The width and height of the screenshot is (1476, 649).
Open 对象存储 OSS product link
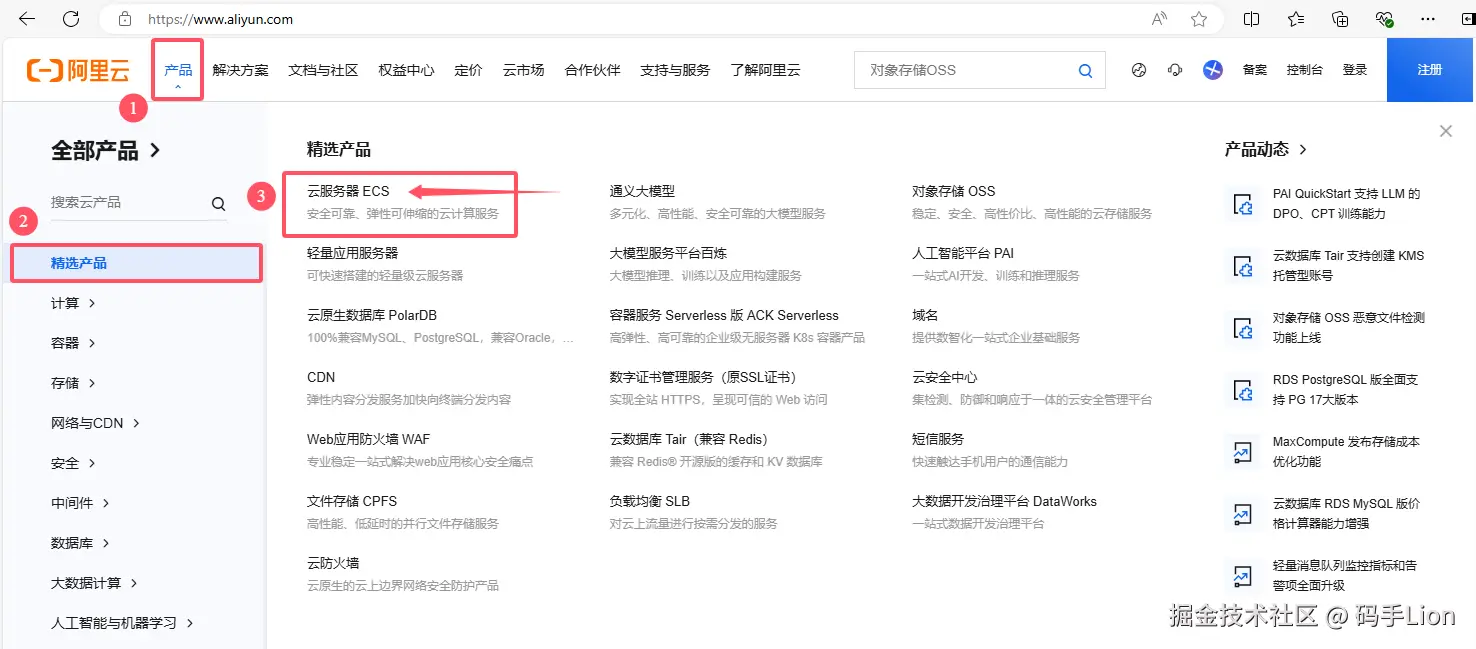953,191
